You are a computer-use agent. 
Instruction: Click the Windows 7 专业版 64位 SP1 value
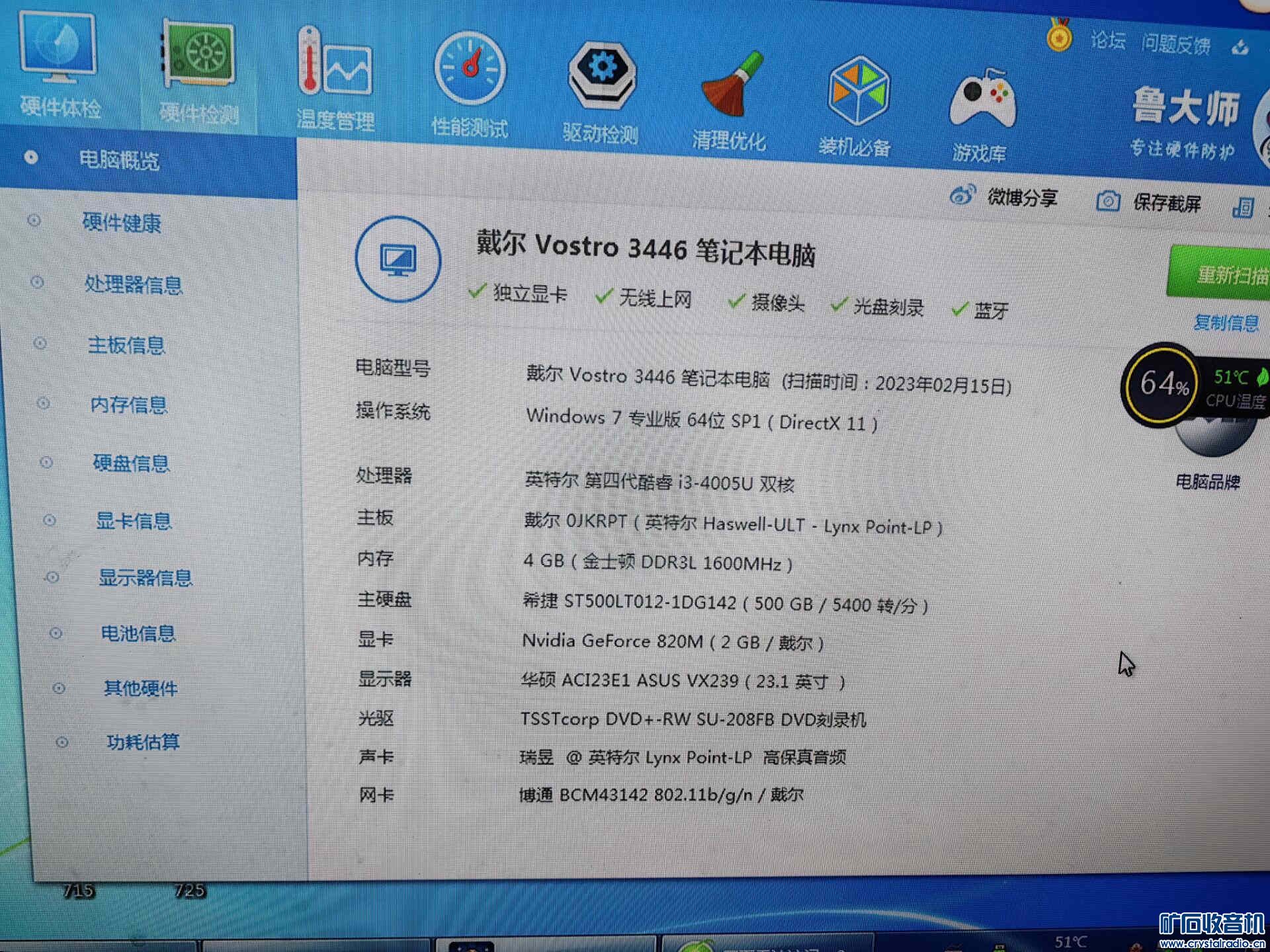(702, 420)
